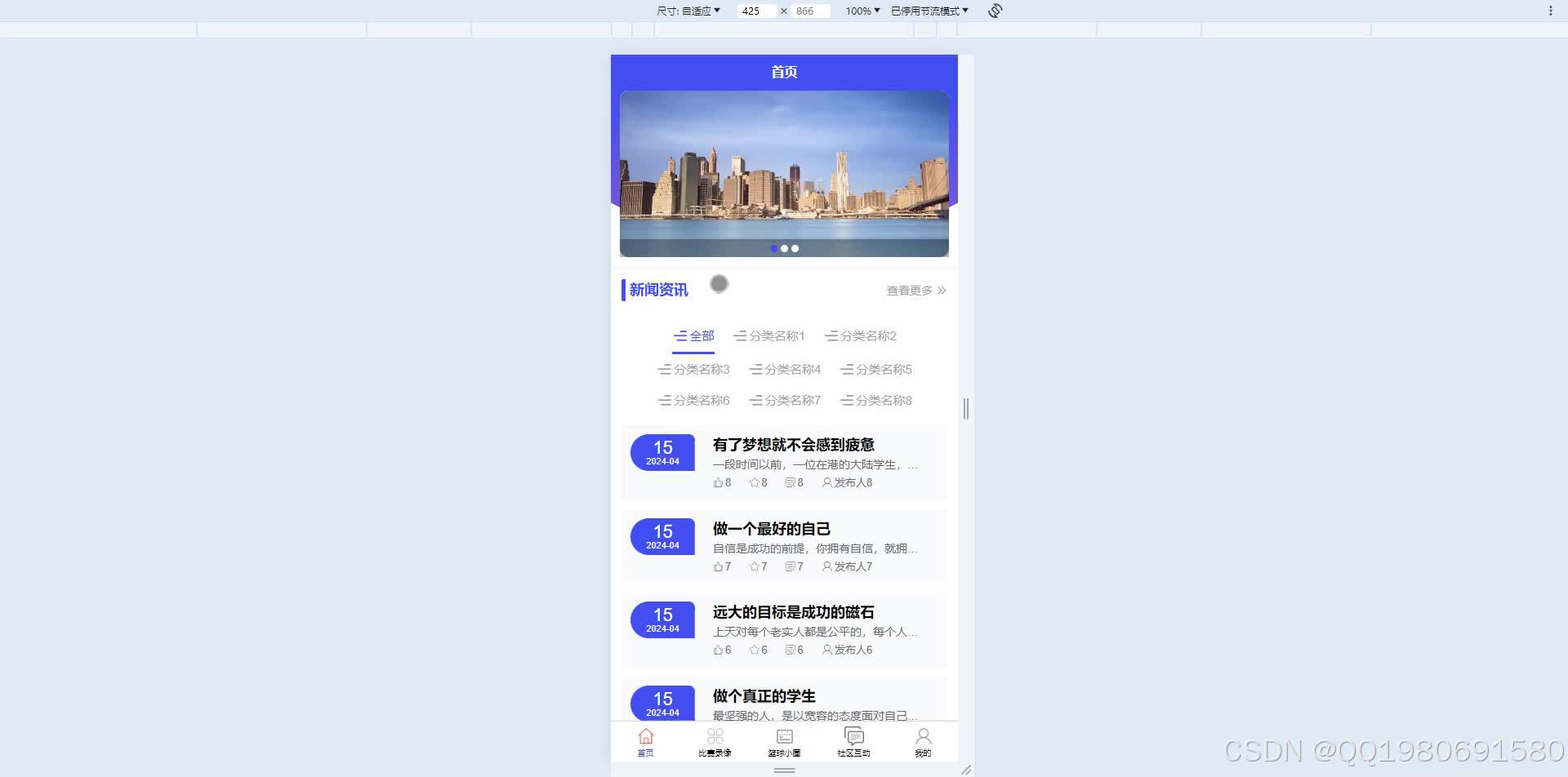The image size is (1568, 777).
Task: Click the right edge viewport resize handle
Action: click(966, 409)
